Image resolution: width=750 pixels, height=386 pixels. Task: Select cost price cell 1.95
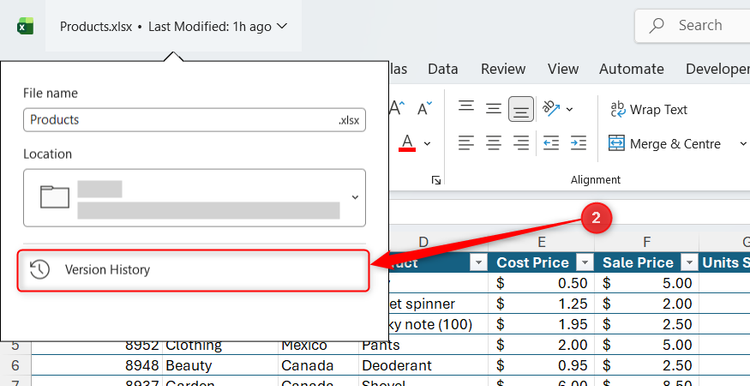click(x=541, y=324)
